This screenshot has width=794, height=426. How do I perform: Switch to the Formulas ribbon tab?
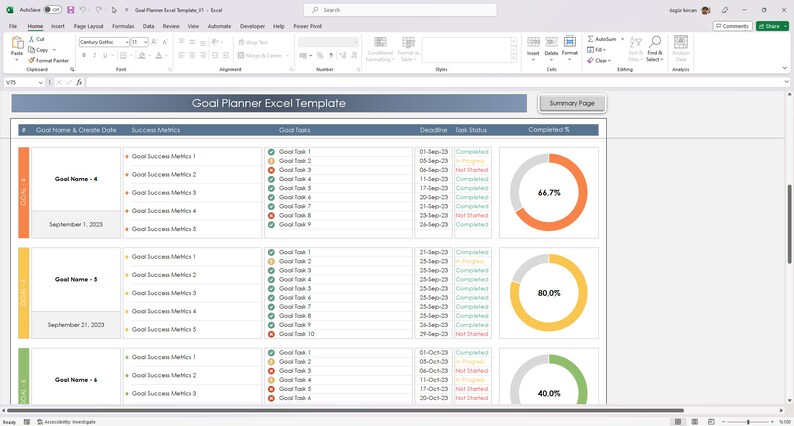click(x=123, y=26)
